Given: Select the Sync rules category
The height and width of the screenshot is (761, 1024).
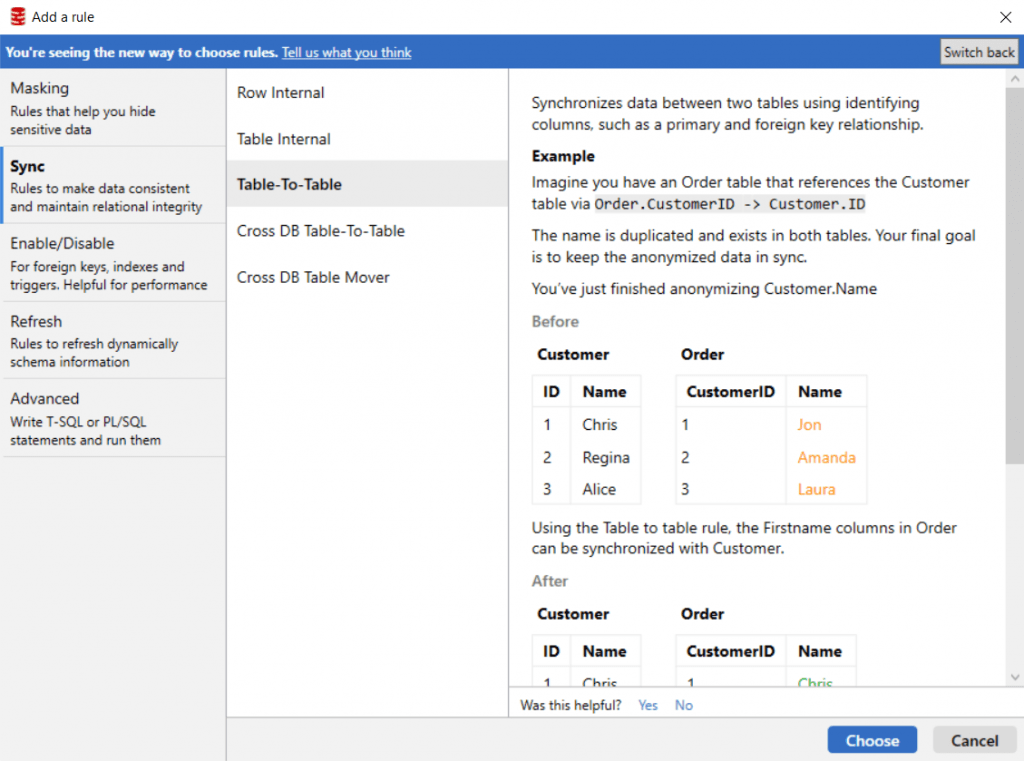Looking at the screenshot, I should (x=113, y=185).
